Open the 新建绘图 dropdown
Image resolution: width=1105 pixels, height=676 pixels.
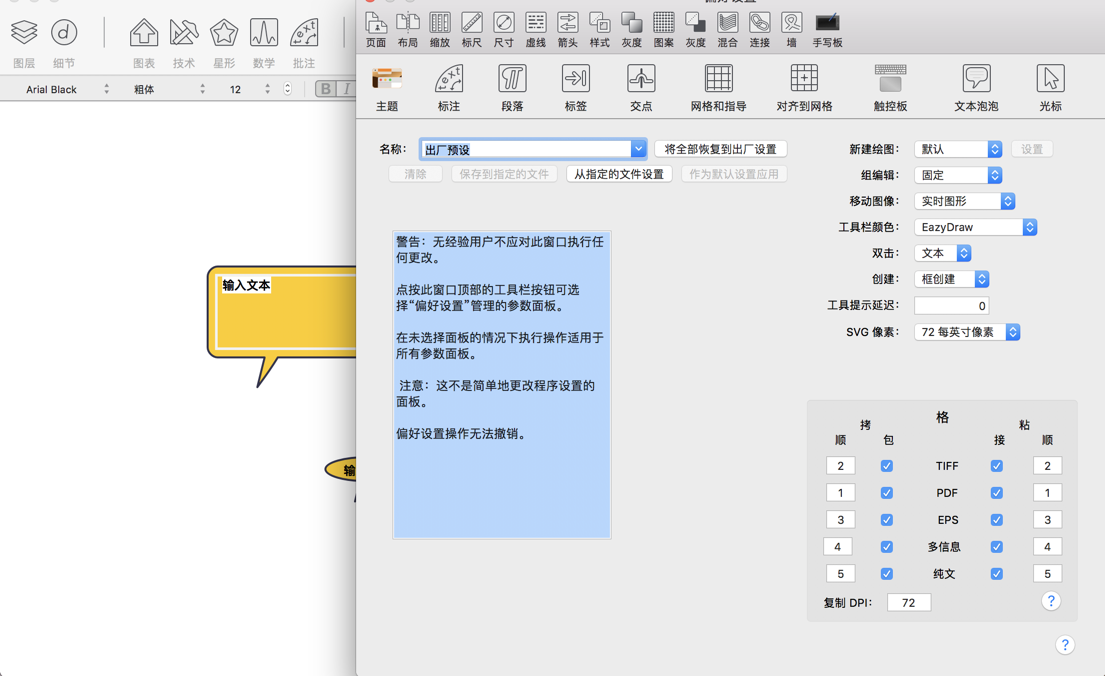(x=958, y=149)
